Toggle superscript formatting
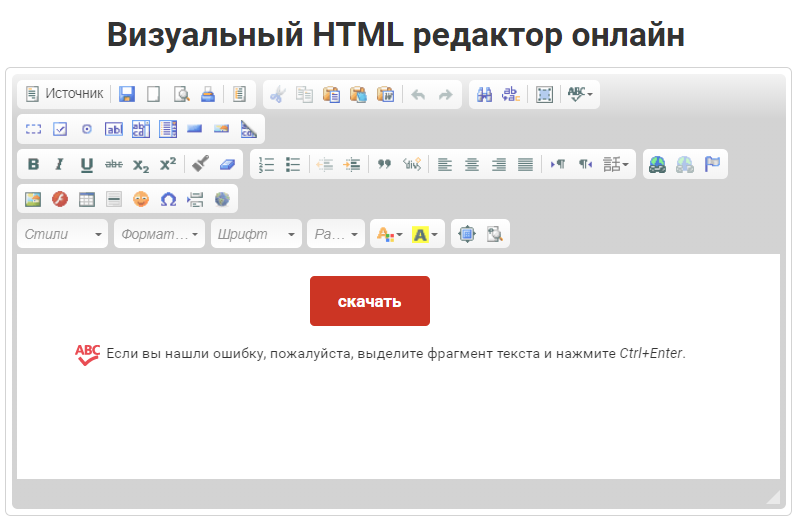Image resolution: width=799 pixels, height=522 pixels. (x=168, y=165)
